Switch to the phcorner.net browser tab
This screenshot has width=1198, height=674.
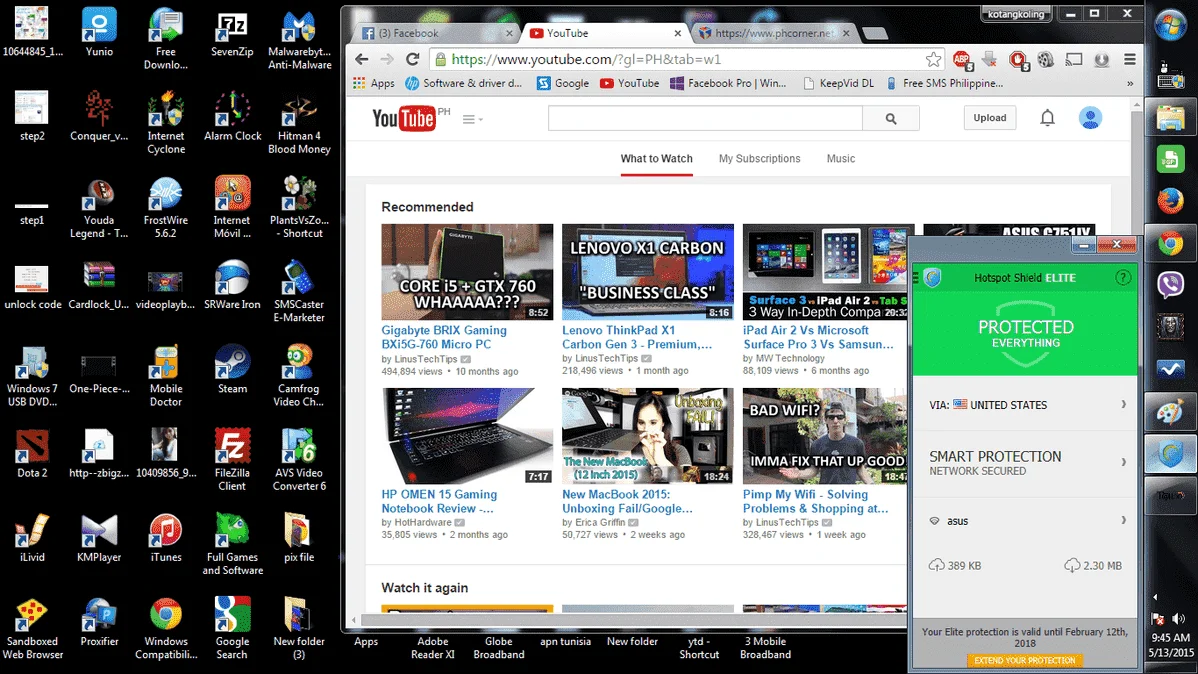[774, 33]
